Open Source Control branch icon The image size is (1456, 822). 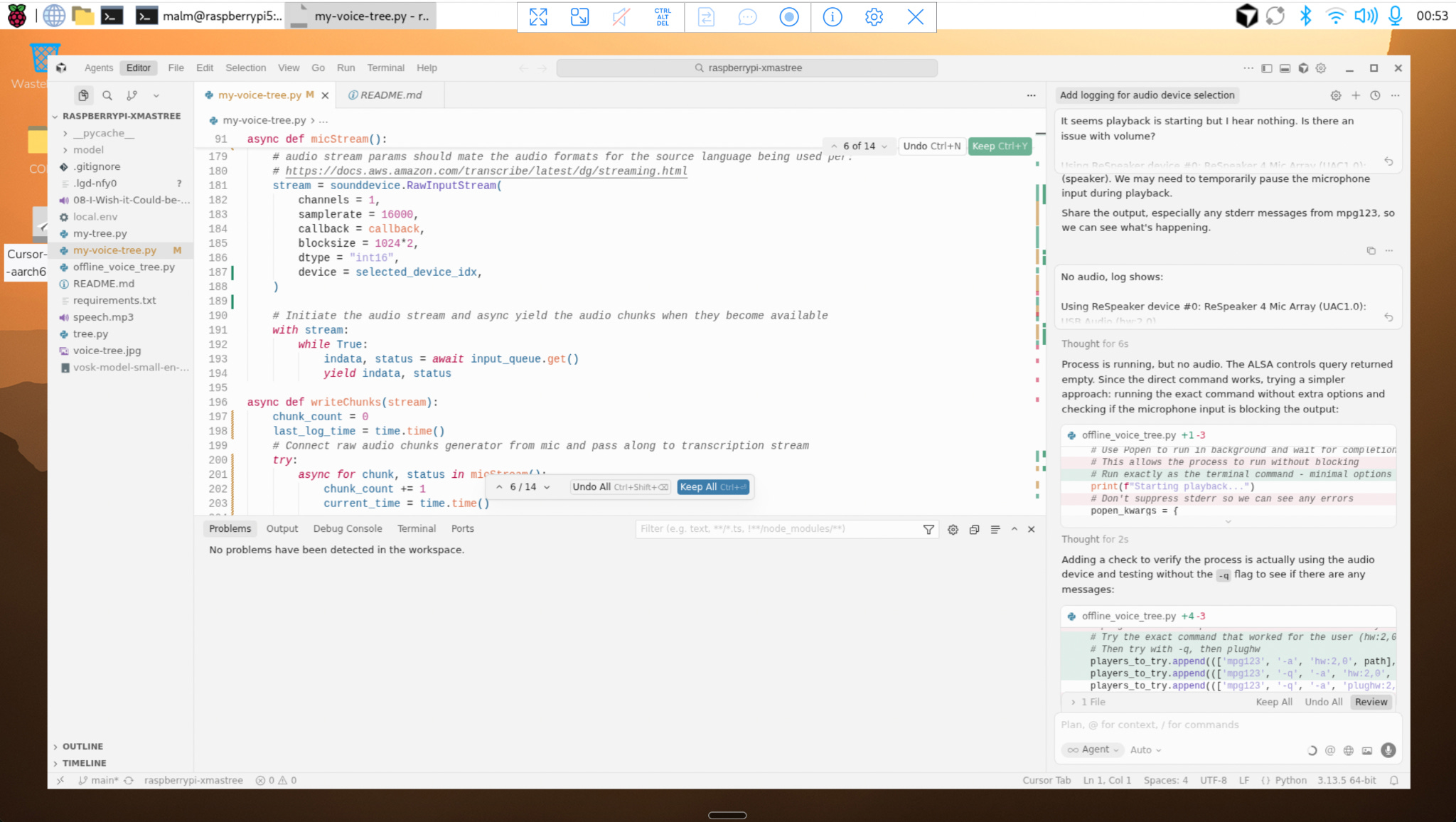[132, 95]
